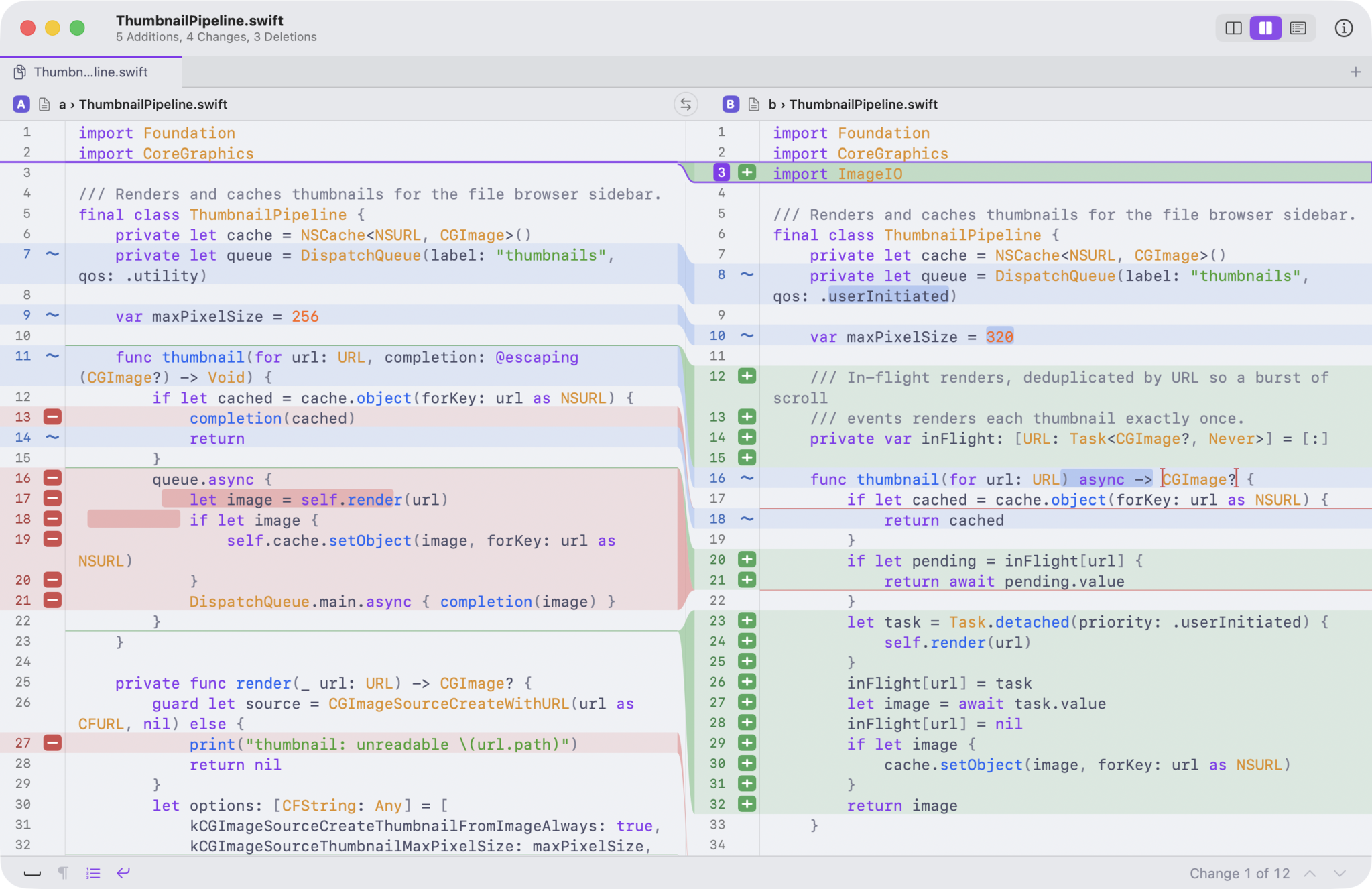The width and height of the screenshot is (1372, 889).
Task: Click ThumbnailPipeline.swift window title
Action: (x=199, y=20)
